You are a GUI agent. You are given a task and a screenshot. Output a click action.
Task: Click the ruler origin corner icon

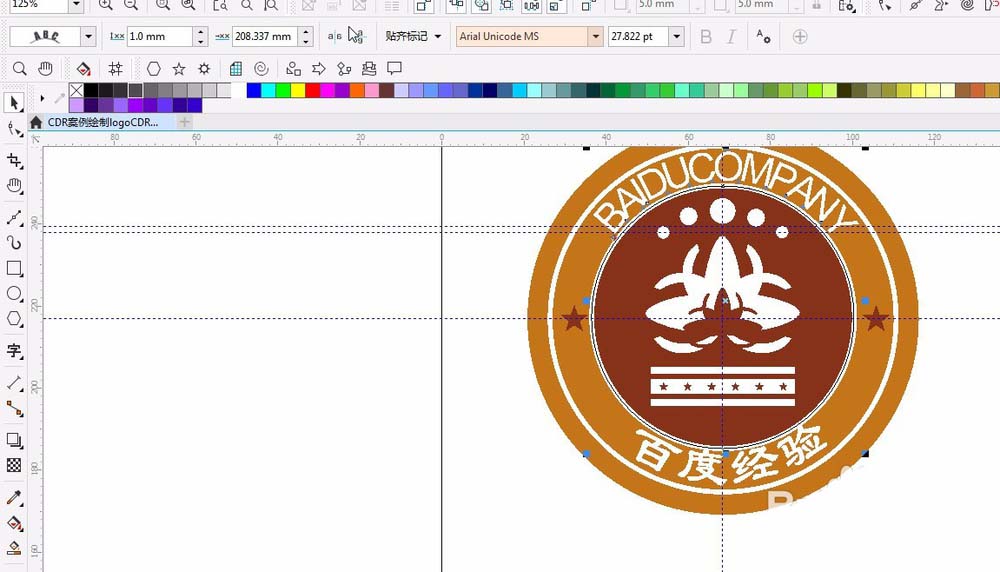coord(35,138)
